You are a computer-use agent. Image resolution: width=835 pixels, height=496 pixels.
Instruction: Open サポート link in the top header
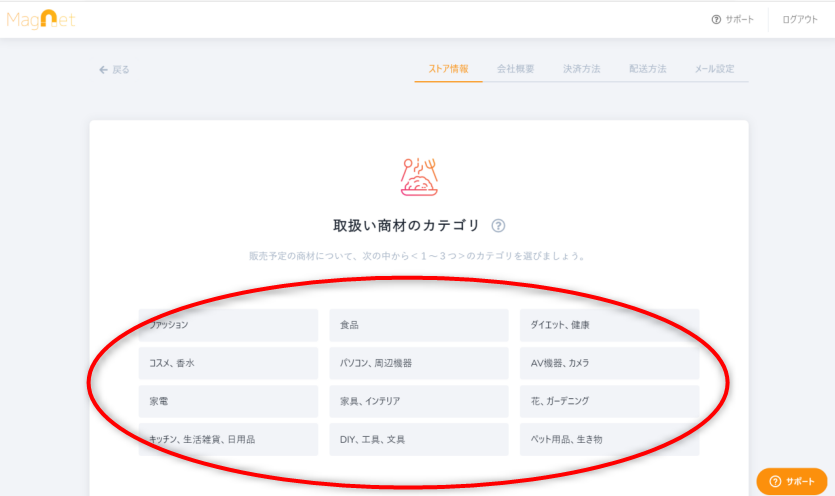coord(733,20)
